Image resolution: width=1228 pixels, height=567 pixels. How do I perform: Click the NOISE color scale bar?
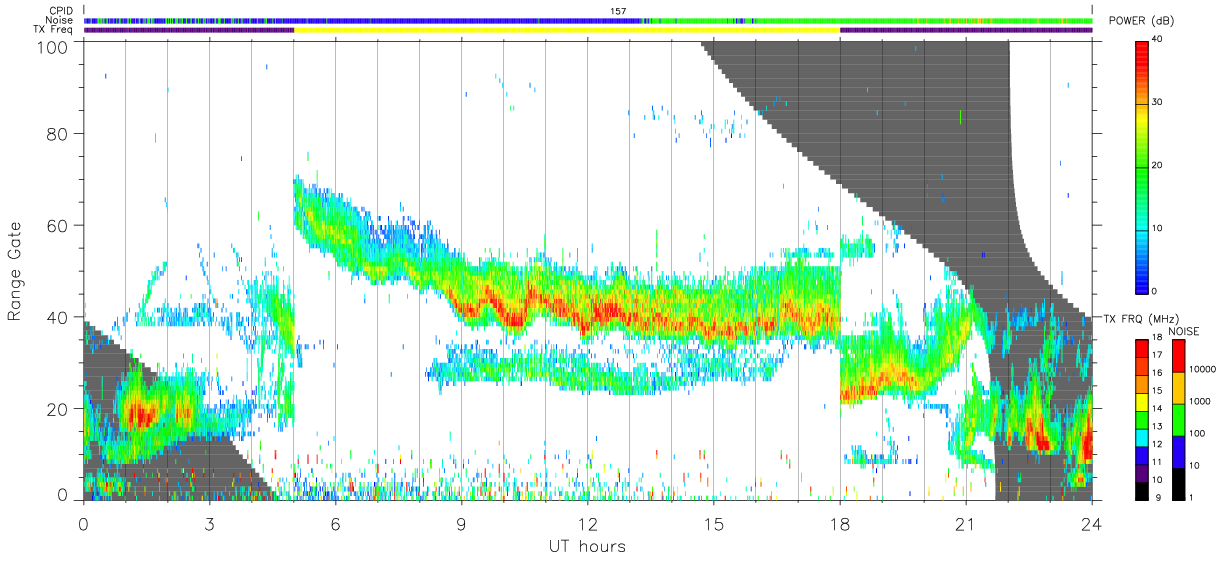point(1179,418)
